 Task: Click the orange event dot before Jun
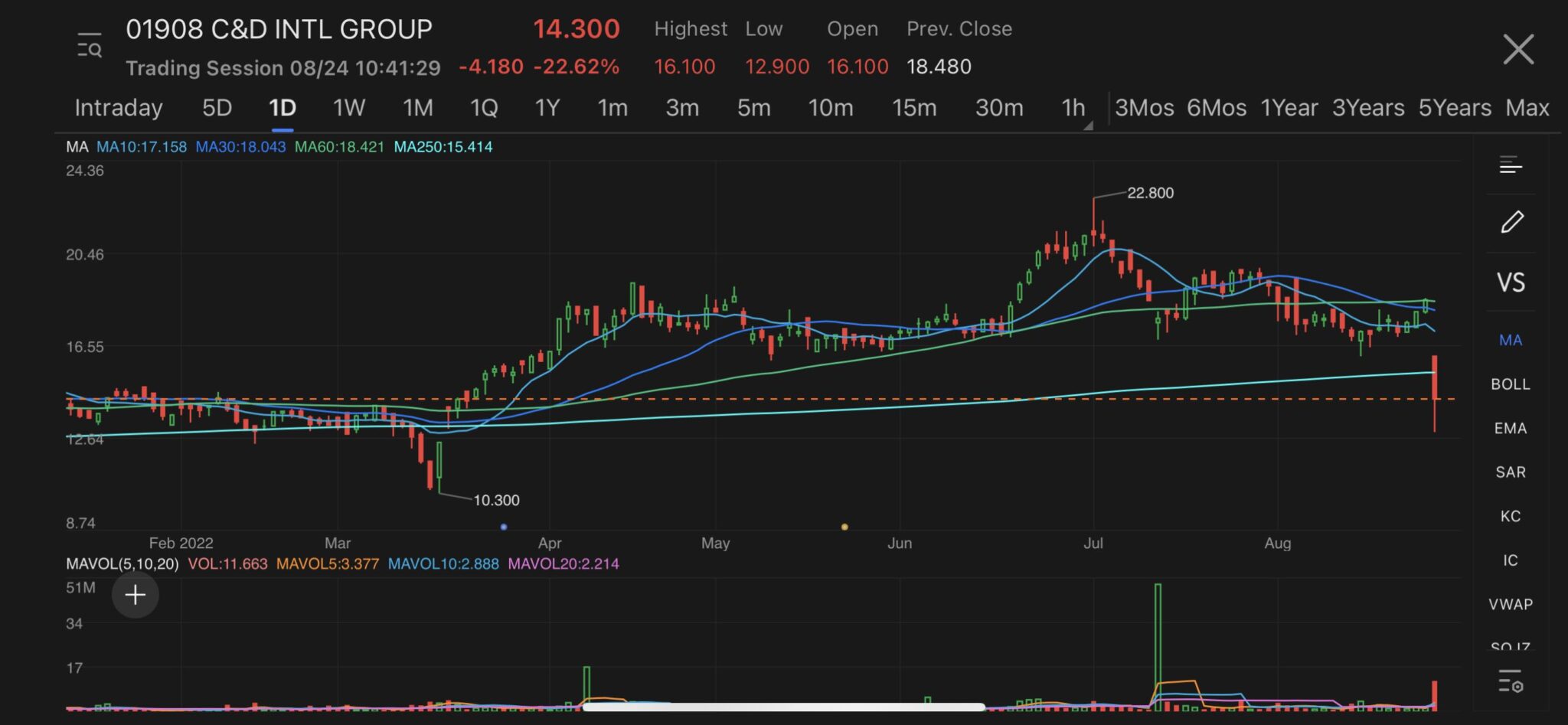tap(844, 527)
